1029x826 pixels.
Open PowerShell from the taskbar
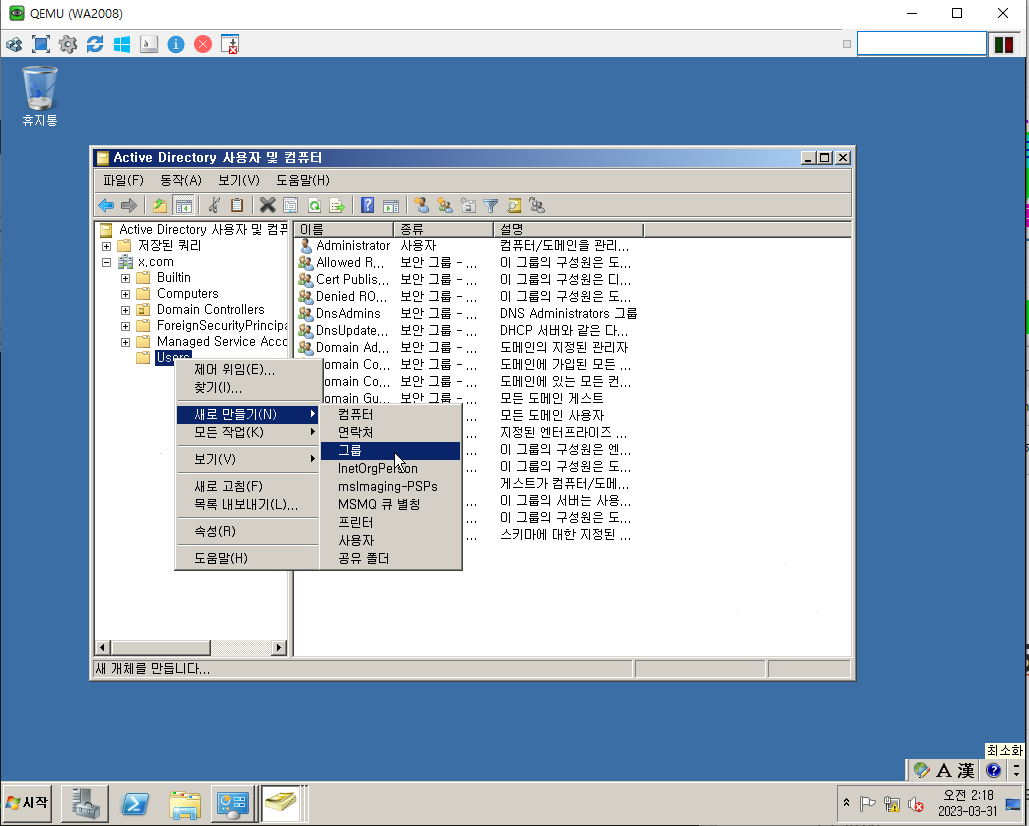(135, 803)
